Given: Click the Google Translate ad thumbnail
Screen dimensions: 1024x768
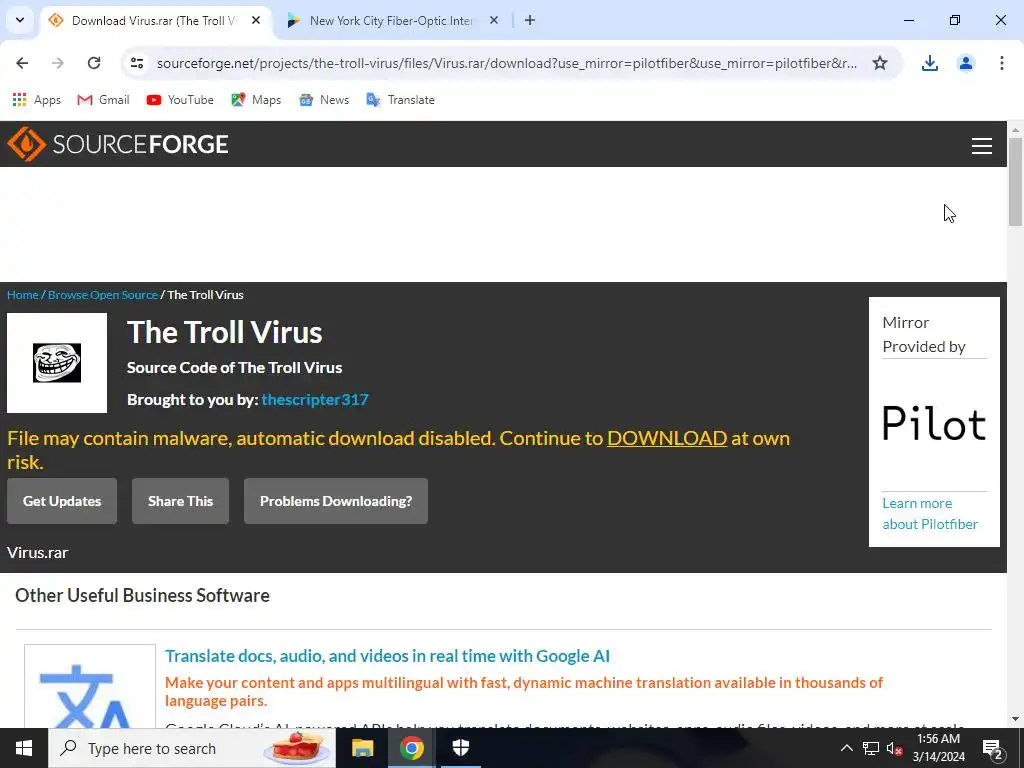Looking at the screenshot, I should pos(90,686).
